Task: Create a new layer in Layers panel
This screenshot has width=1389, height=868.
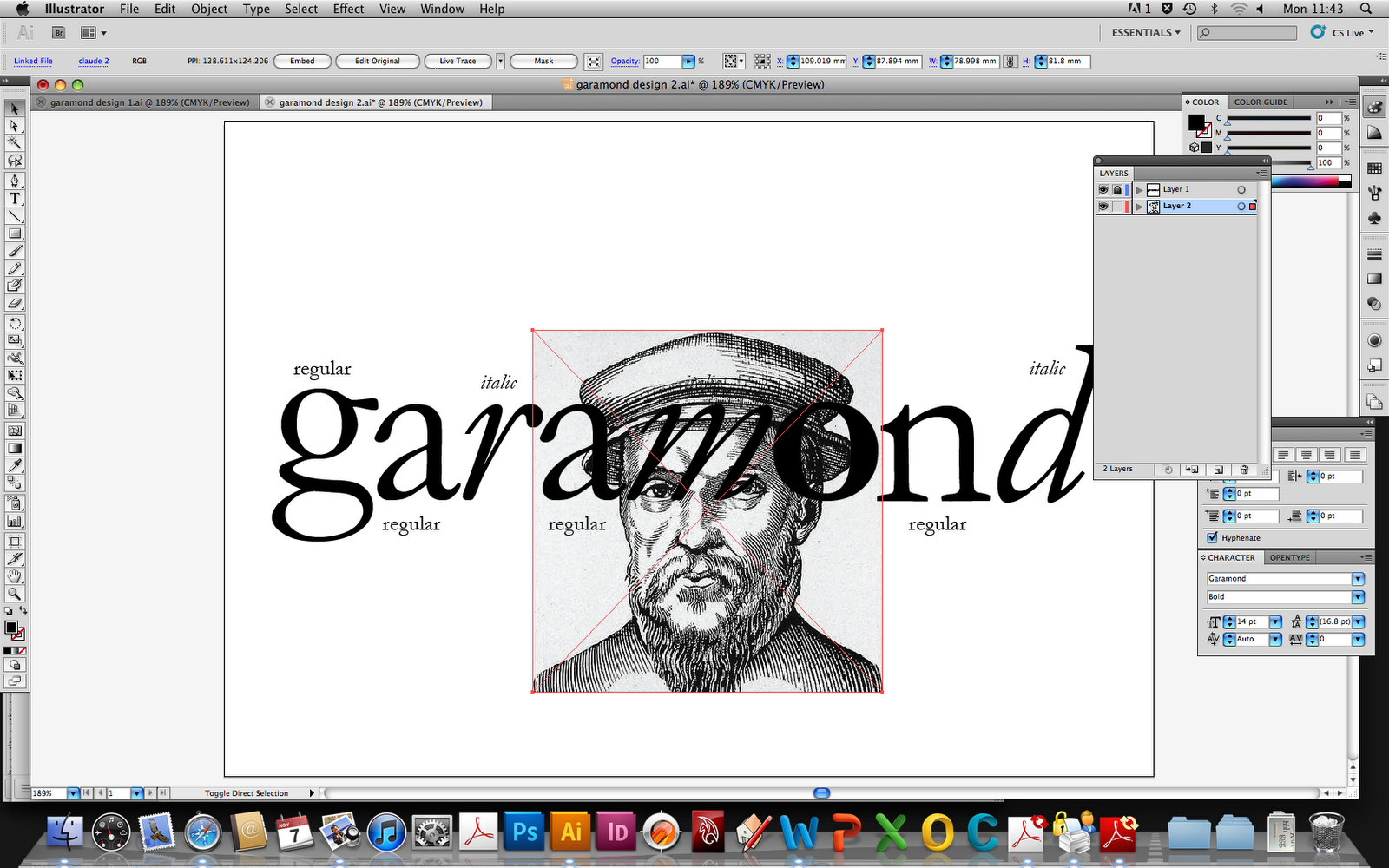Action: [x=1218, y=469]
